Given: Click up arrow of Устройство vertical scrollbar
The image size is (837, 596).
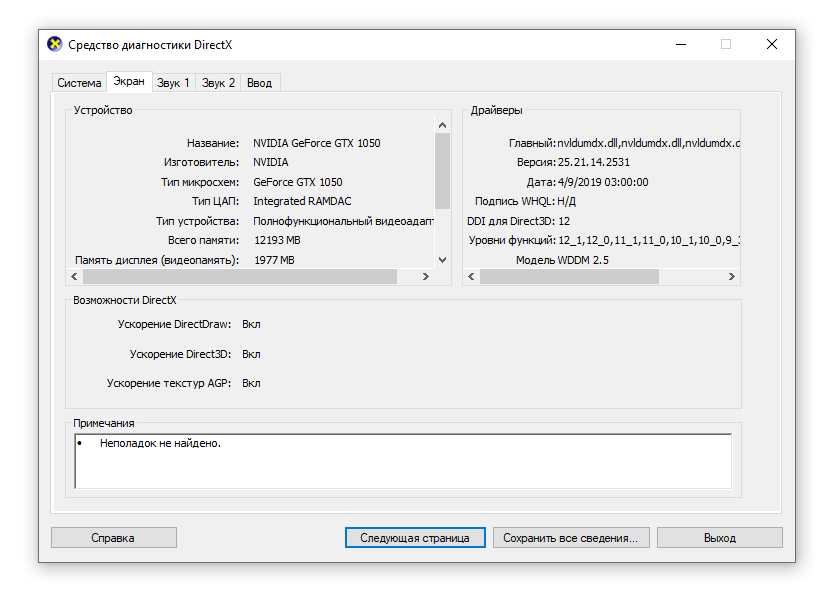Looking at the screenshot, I should click(442, 125).
